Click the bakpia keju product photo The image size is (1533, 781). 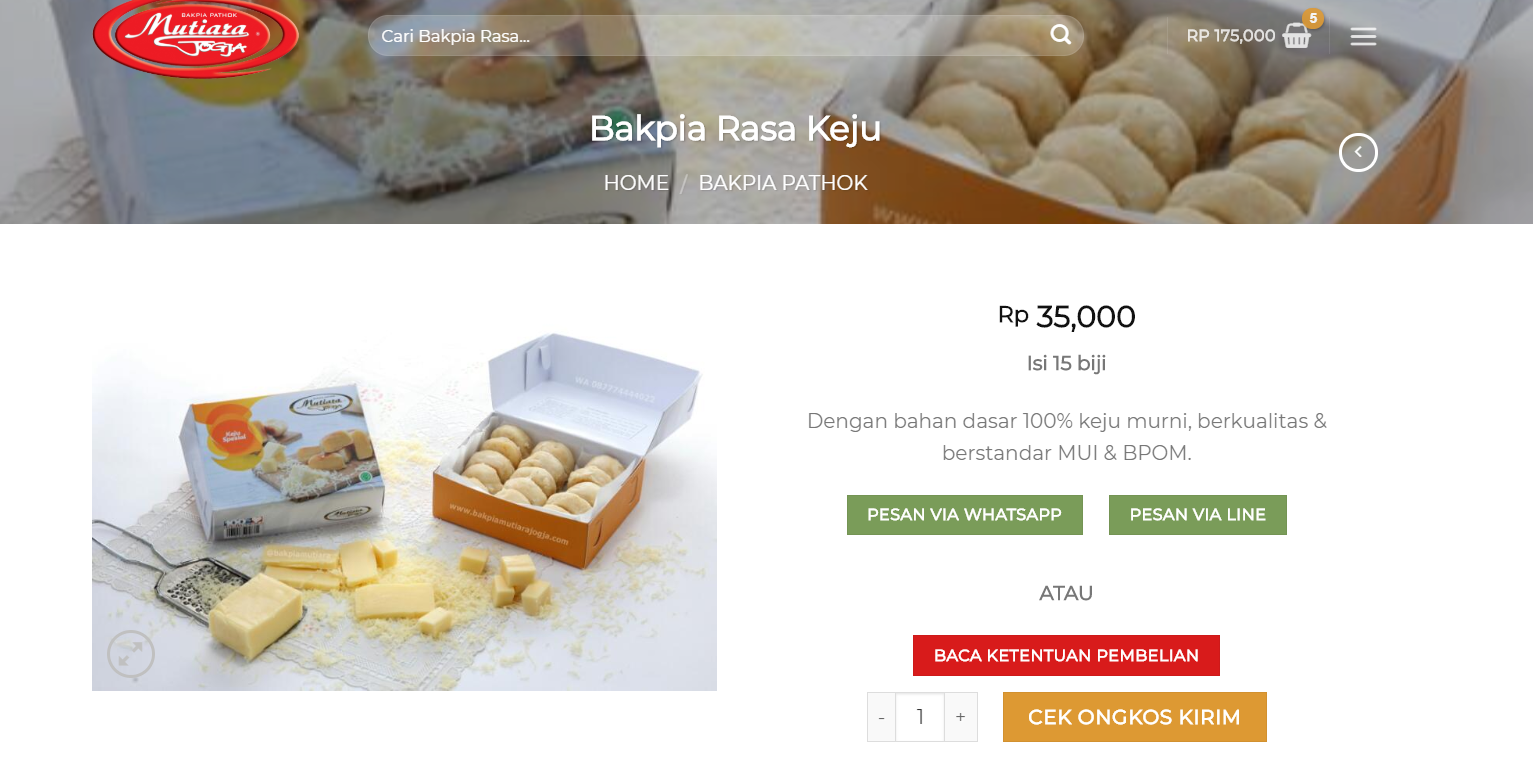pyautogui.click(x=404, y=509)
